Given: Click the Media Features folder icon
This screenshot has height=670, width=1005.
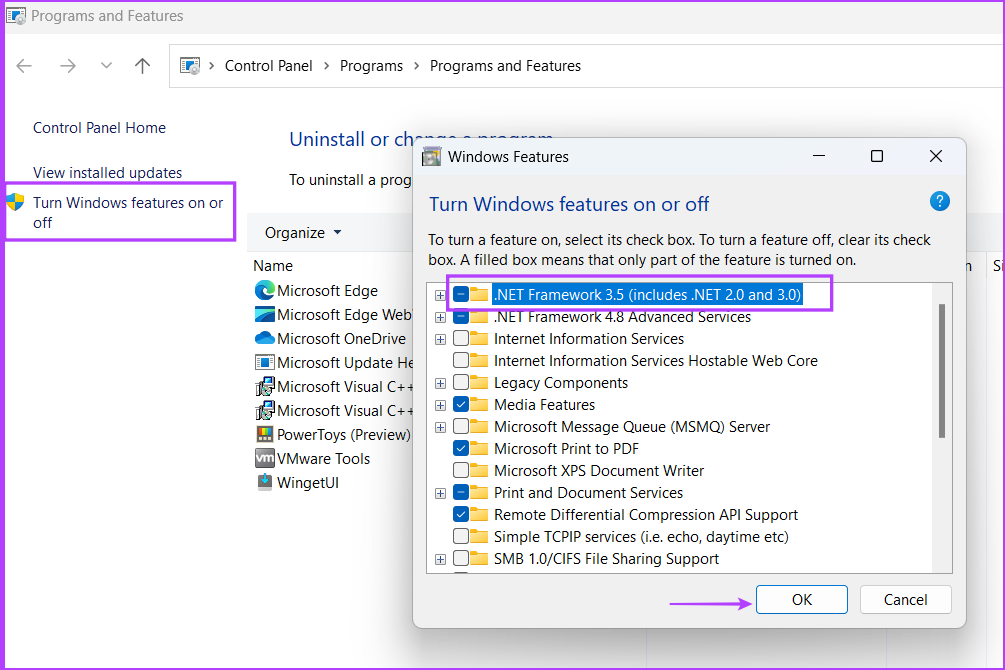Looking at the screenshot, I should 479,404.
